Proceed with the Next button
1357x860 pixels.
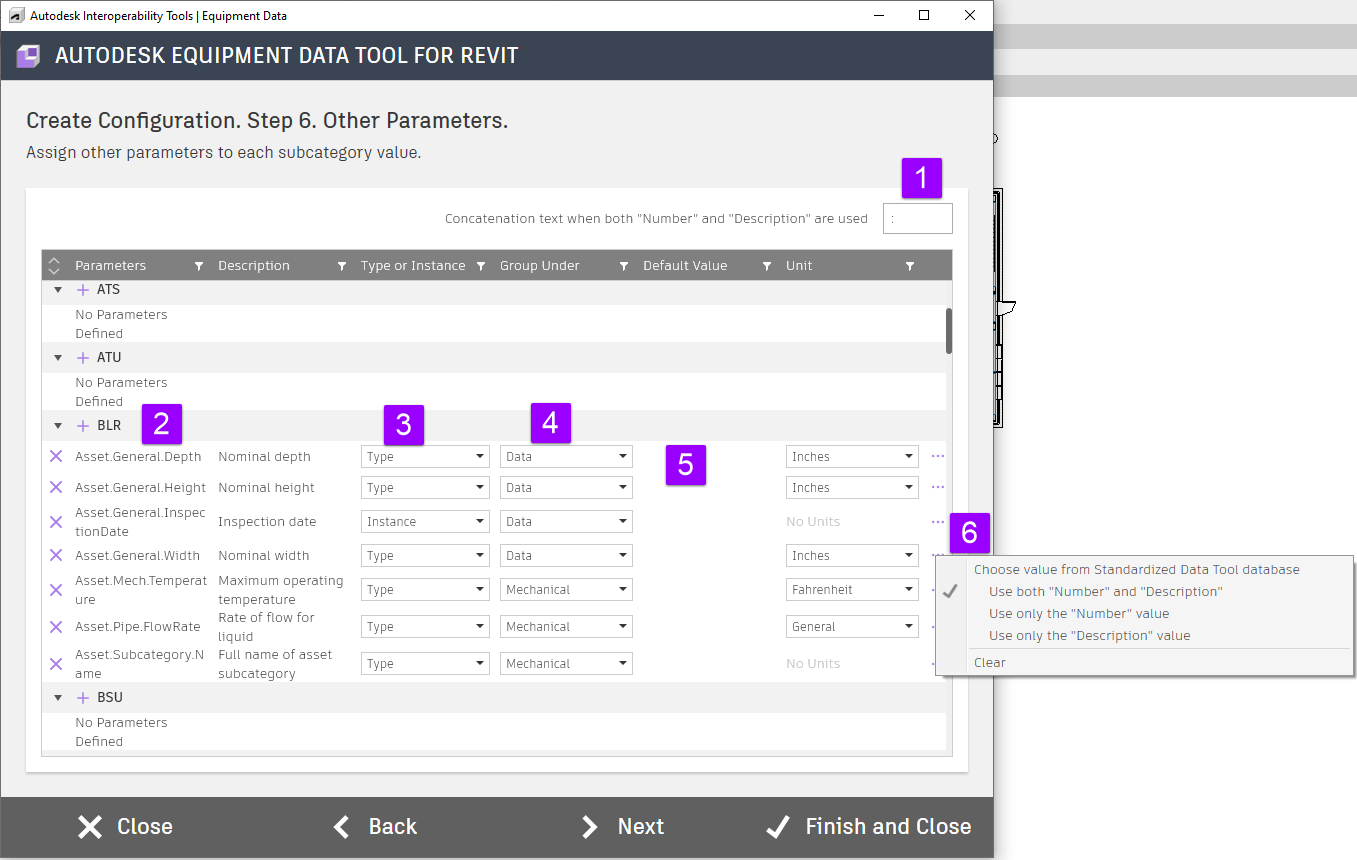click(622, 827)
